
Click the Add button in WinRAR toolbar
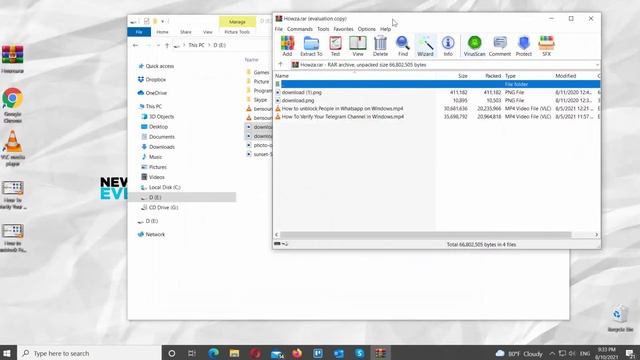pyautogui.click(x=287, y=46)
